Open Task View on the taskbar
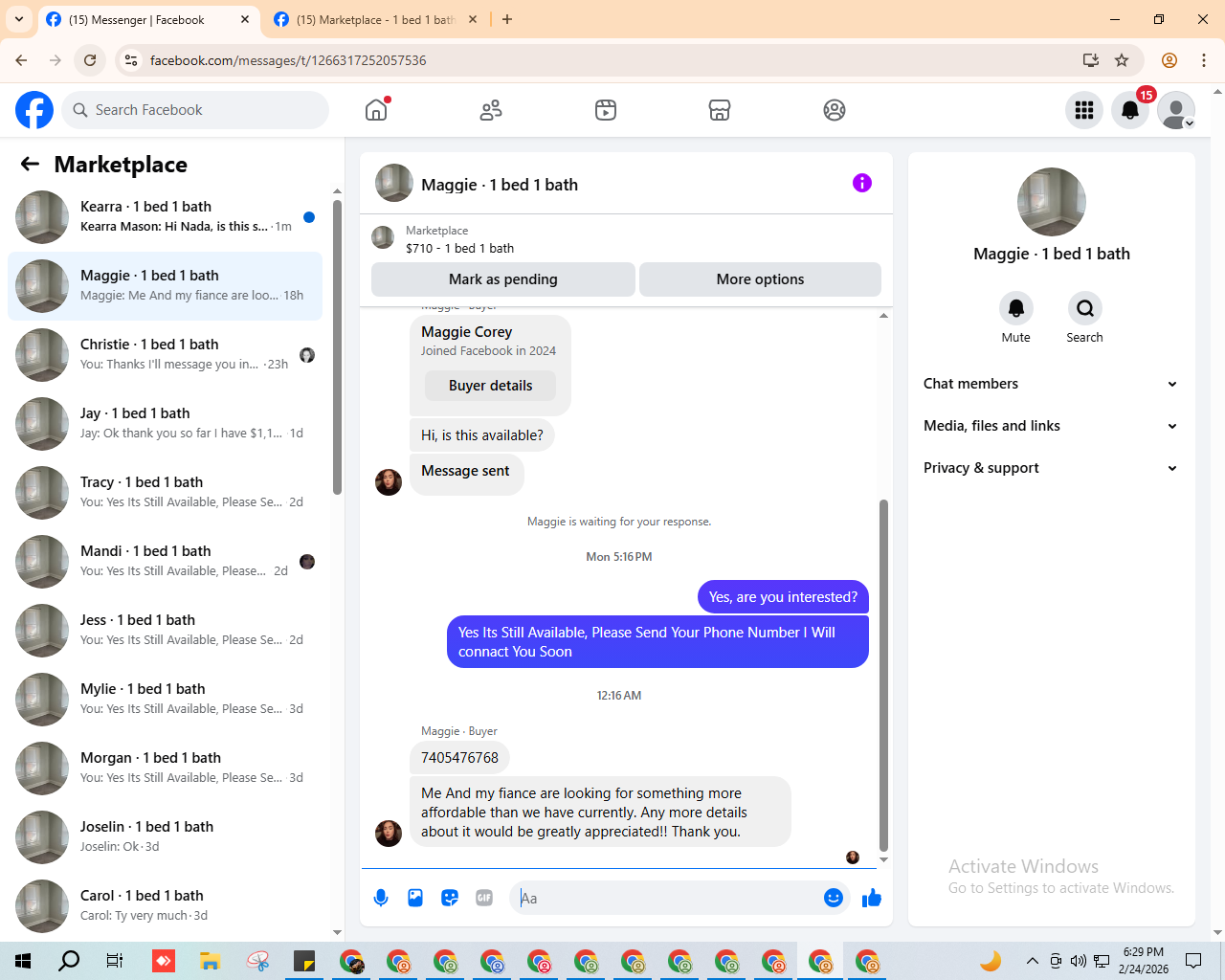This screenshot has width=1225, height=980. [x=115, y=961]
